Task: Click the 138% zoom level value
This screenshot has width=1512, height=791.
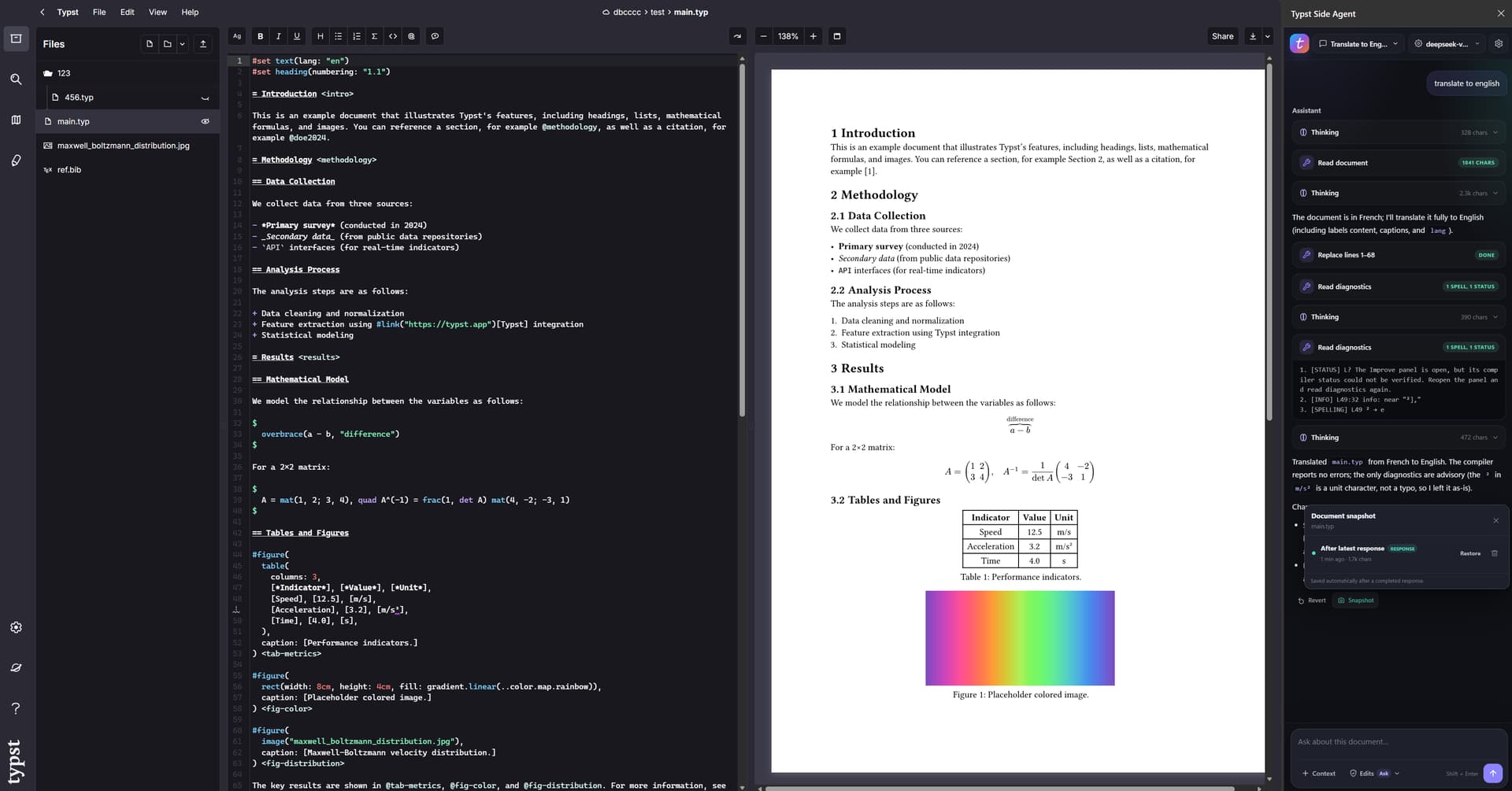Action: click(x=788, y=36)
